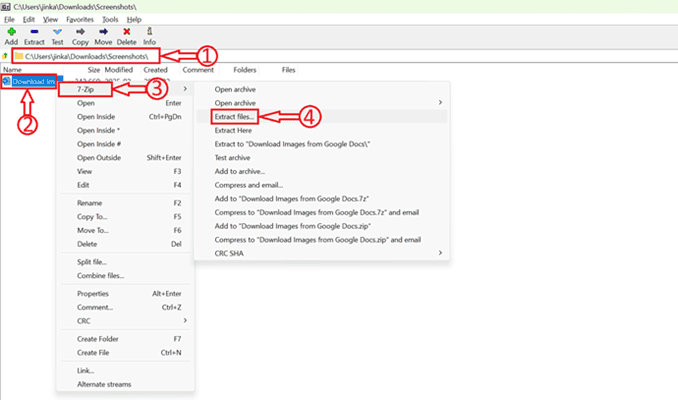
Task: Open the View menu in the menu bar
Action: tap(50, 19)
